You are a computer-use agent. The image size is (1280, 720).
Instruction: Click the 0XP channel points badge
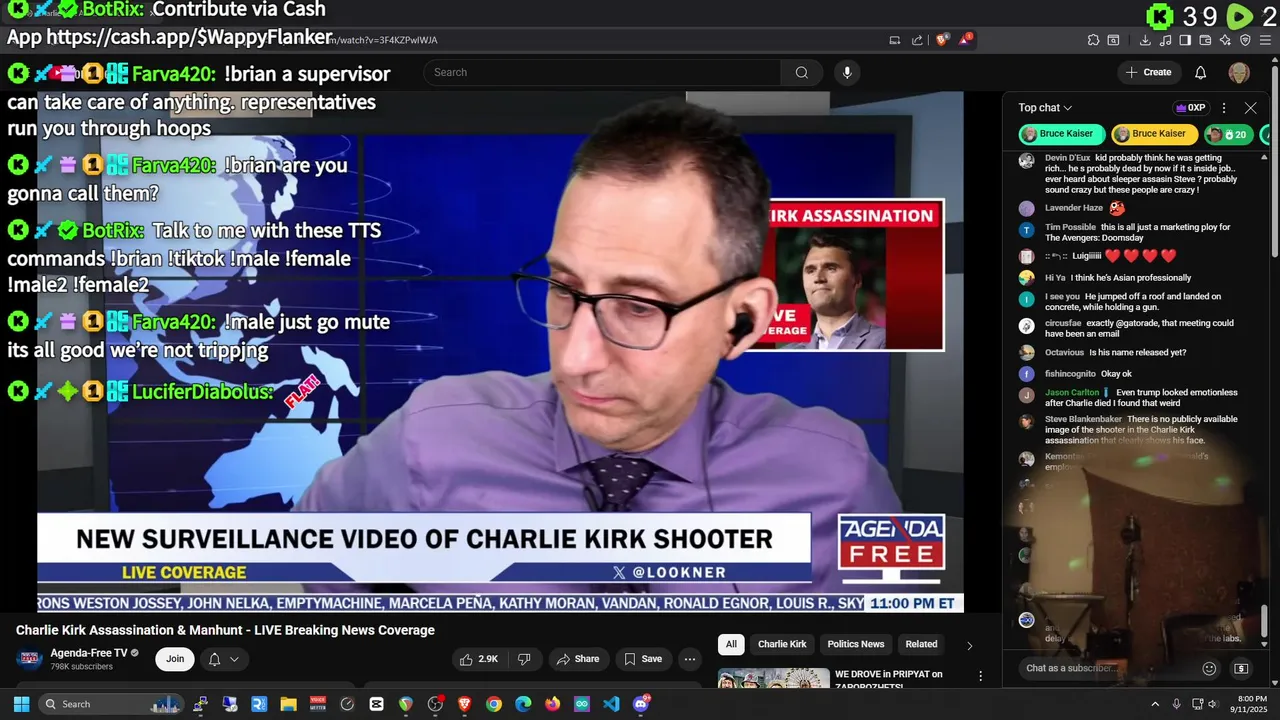1190,108
